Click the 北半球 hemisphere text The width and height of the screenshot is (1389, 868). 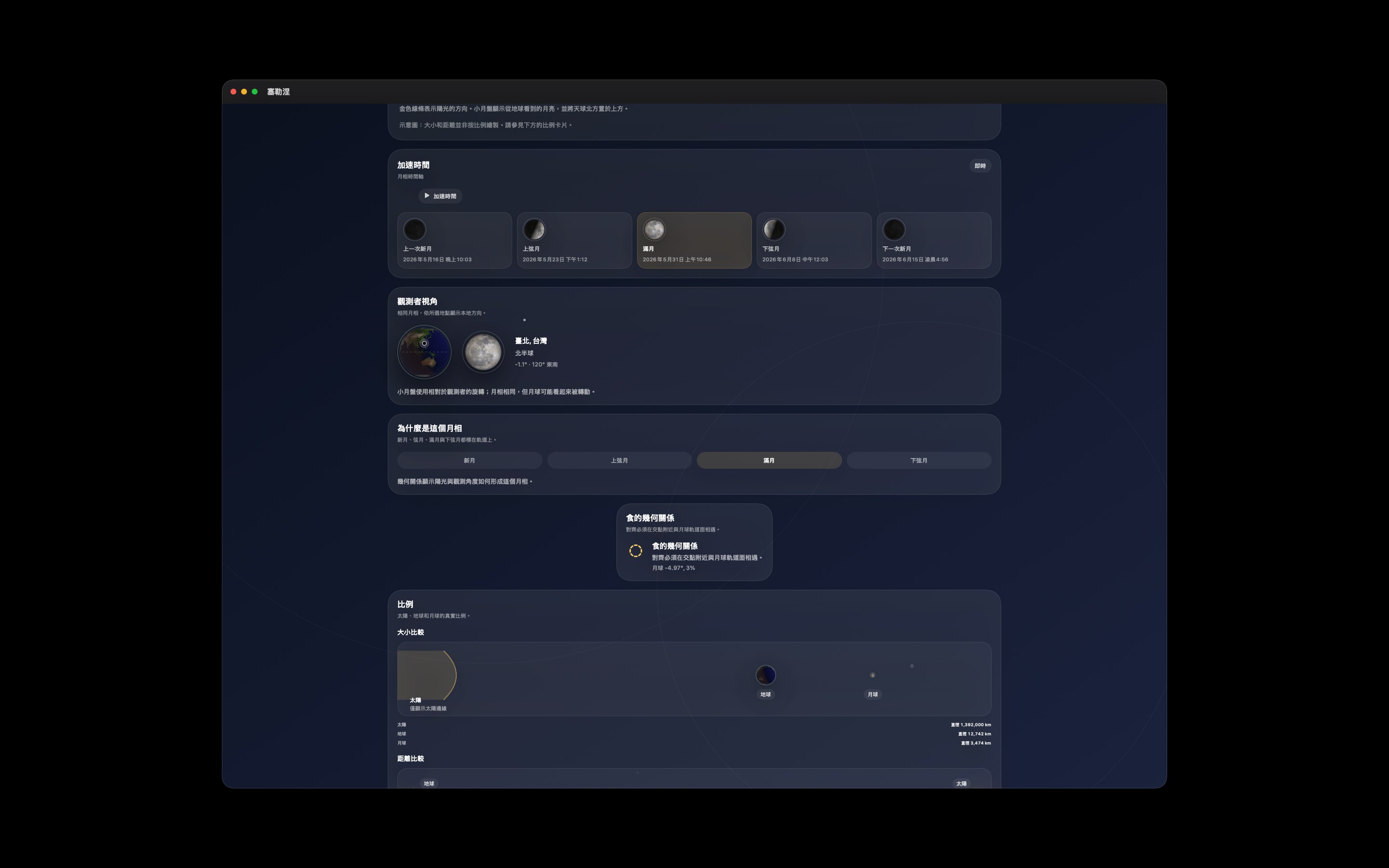pyautogui.click(x=524, y=353)
